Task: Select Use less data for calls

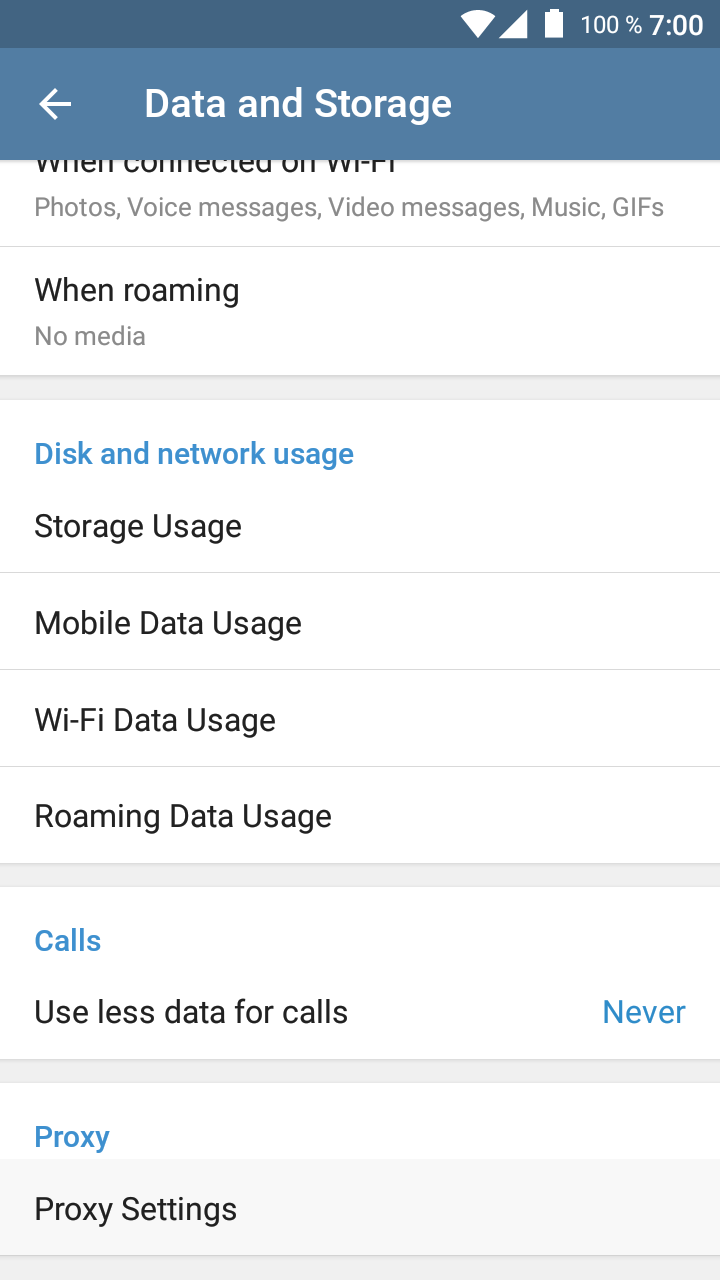Action: (x=191, y=1012)
